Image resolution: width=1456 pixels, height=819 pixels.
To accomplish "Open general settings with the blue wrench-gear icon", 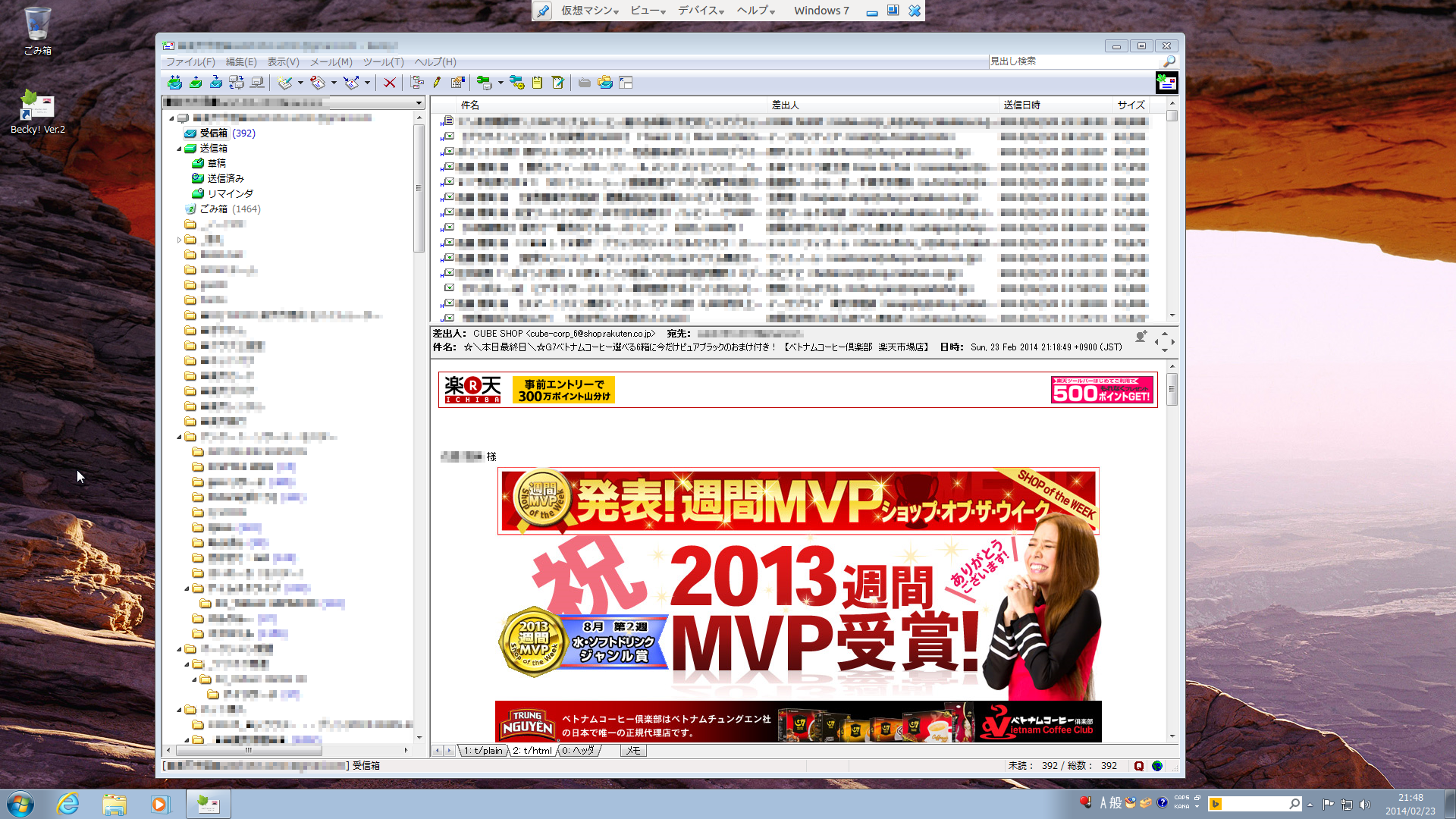I will click(x=516, y=83).
